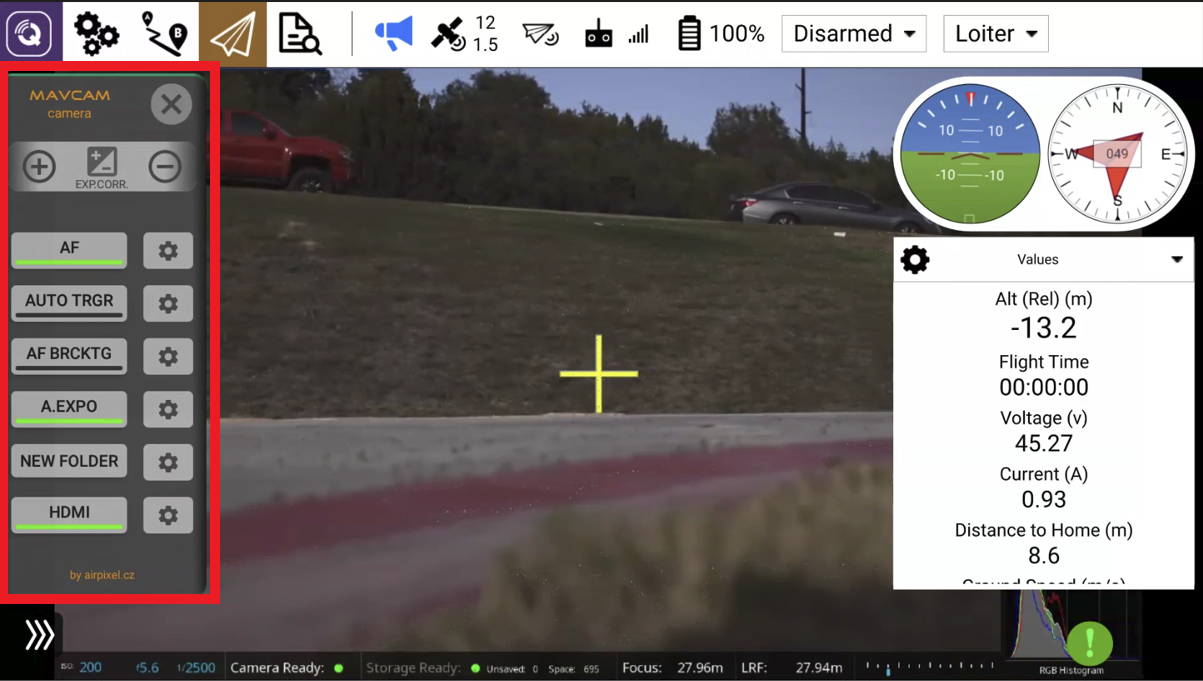Click the megaphone vehicle messages icon

pyautogui.click(x=393, y=34)
